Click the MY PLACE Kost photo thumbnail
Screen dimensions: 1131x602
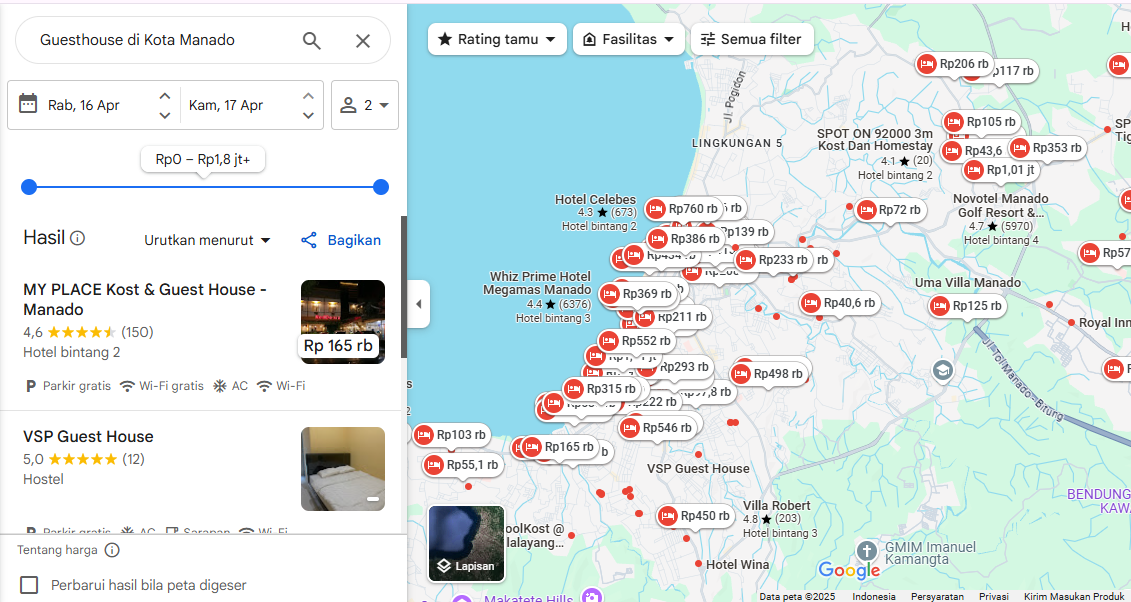(343, 322)
